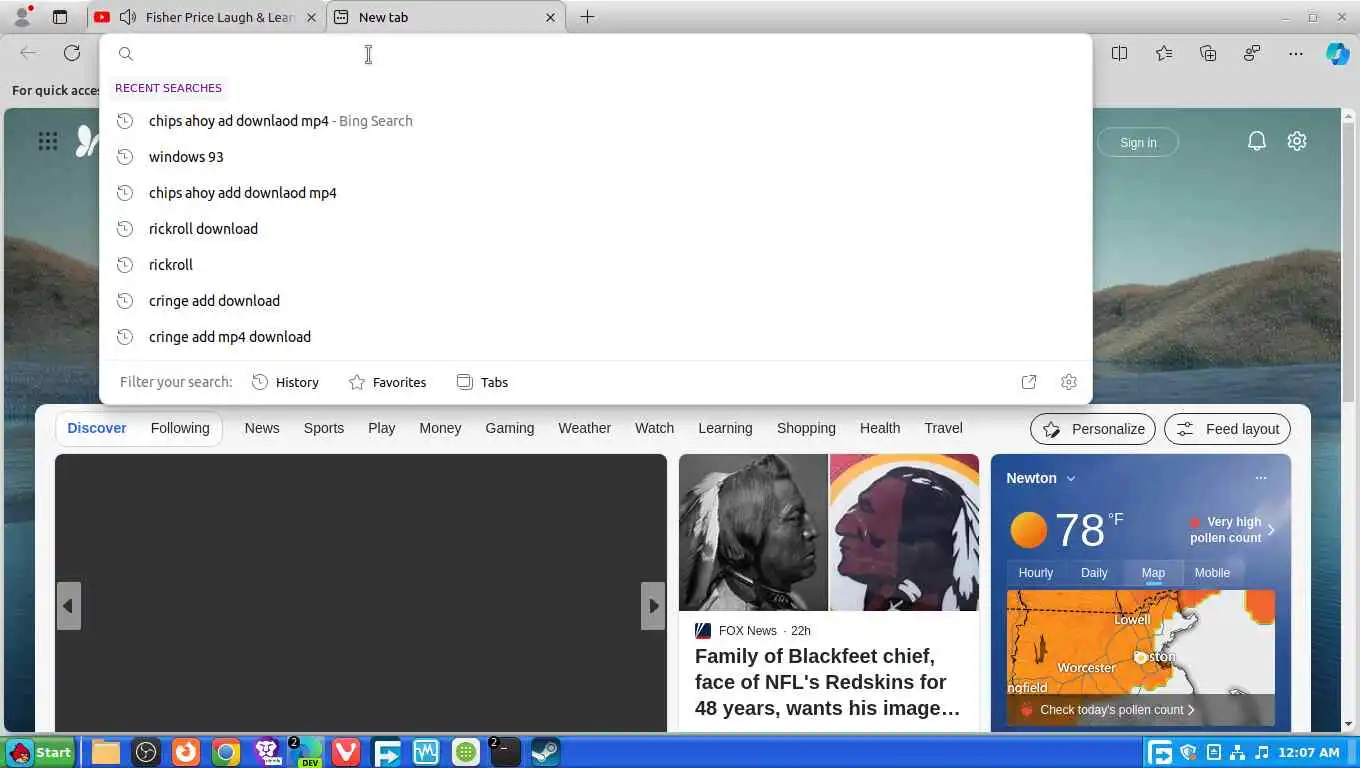1360x768 pixels.
Task: Click the Sign in button
Action: click(x=1138, y=142)
